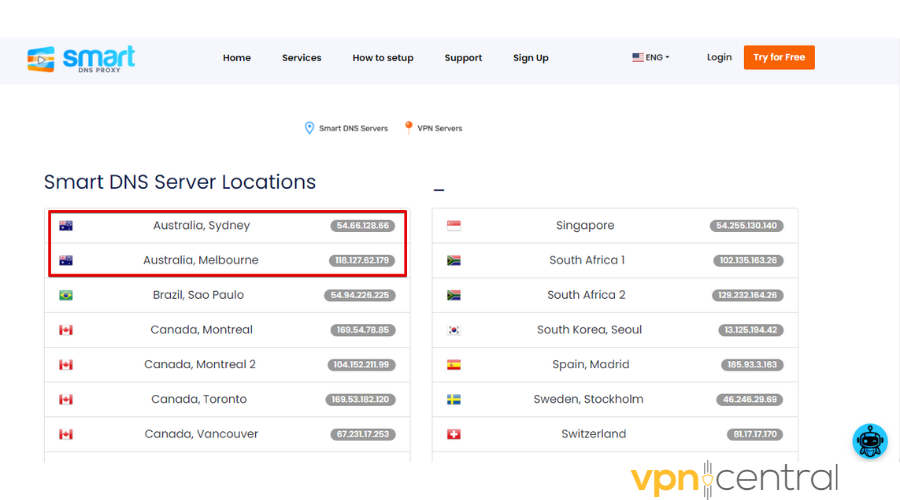900x500 pixels.
Task: Click the chatbot robot icon
Action: [x=870, y=441]
